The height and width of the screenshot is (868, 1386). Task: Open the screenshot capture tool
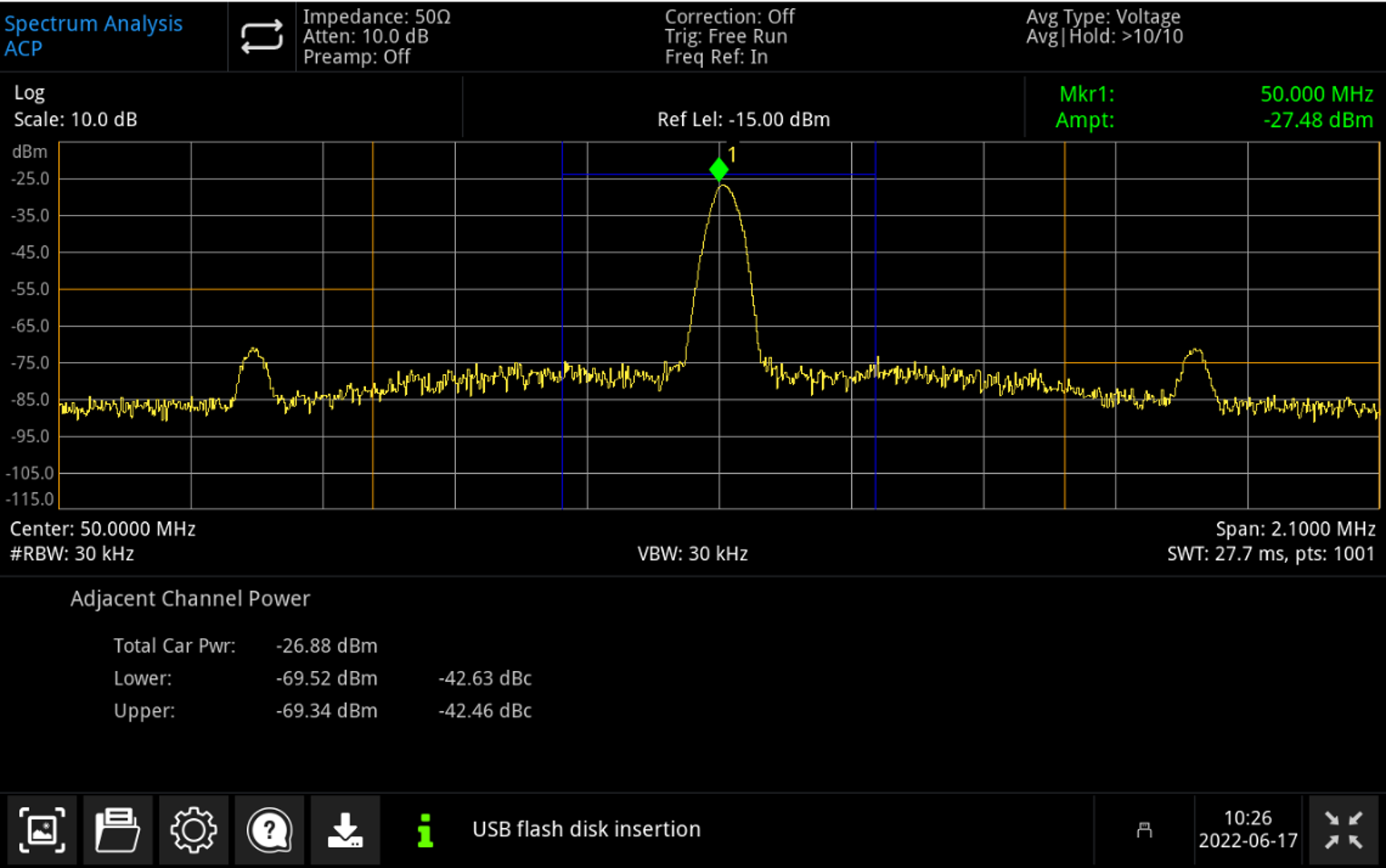(42, 829)
